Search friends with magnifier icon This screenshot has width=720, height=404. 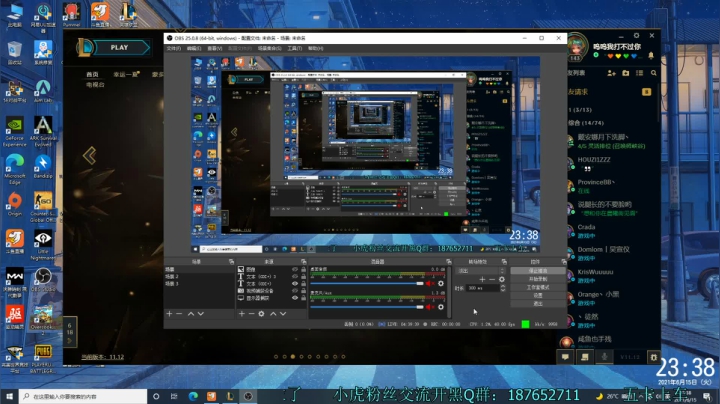click(653, 73)
